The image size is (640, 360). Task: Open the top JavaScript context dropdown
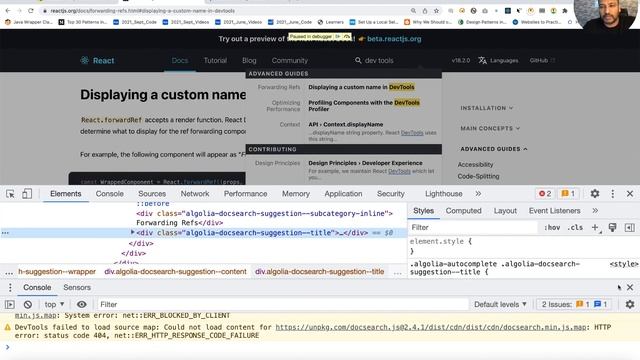(x=54, y=304)
